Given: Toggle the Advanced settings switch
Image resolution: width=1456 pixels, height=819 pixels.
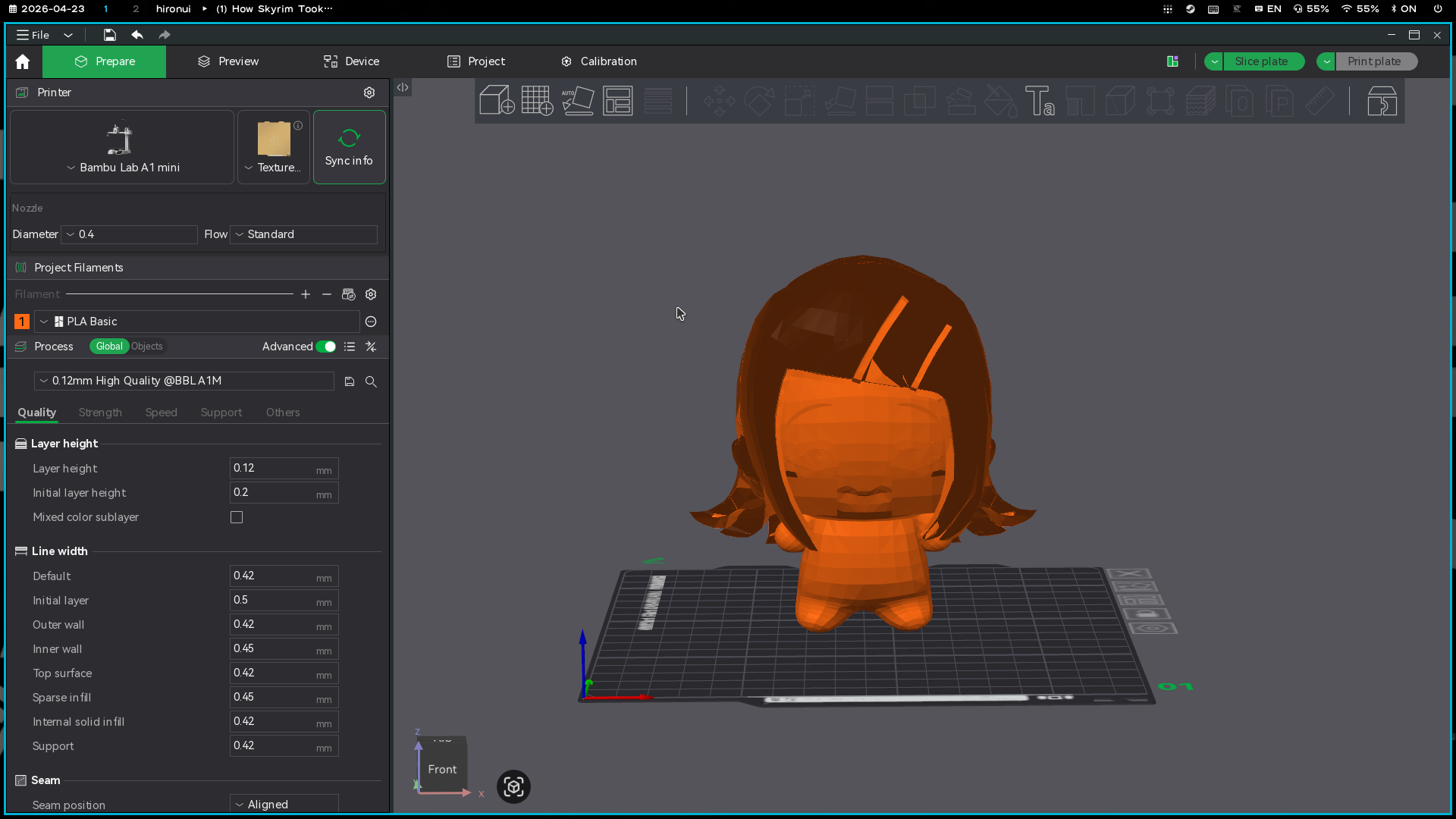Looking at the screenshot, I should click(x=326, y=347).
